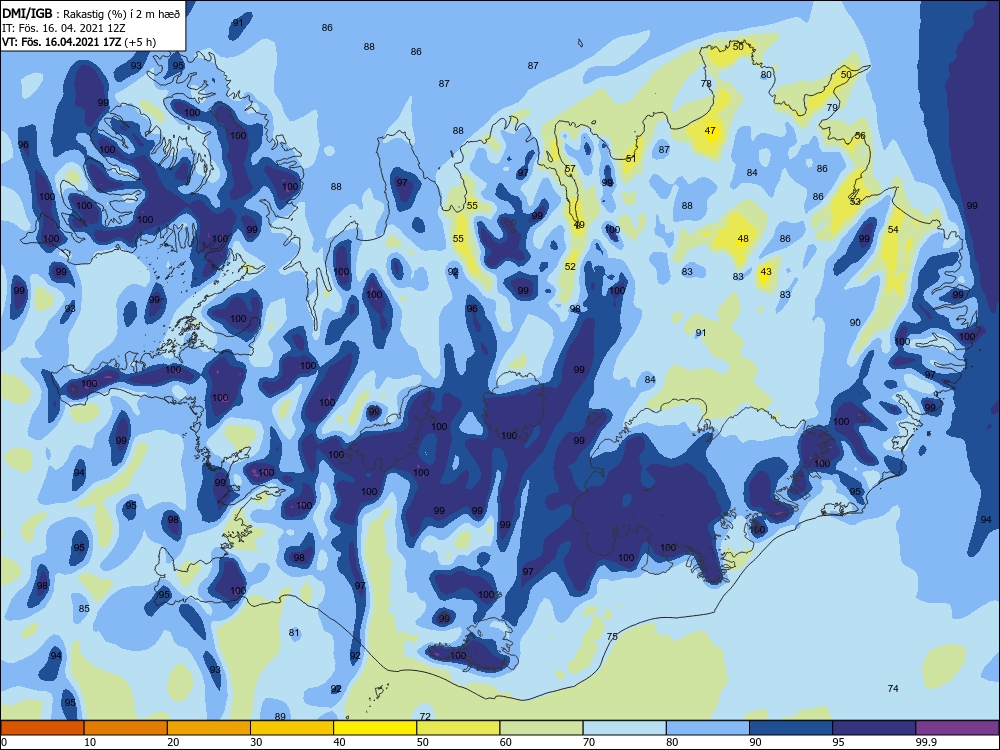This screenshot has height=750, width=1000.
Task: Click the 10–20 orange legend swatch
Action: (x=126, y=728)
